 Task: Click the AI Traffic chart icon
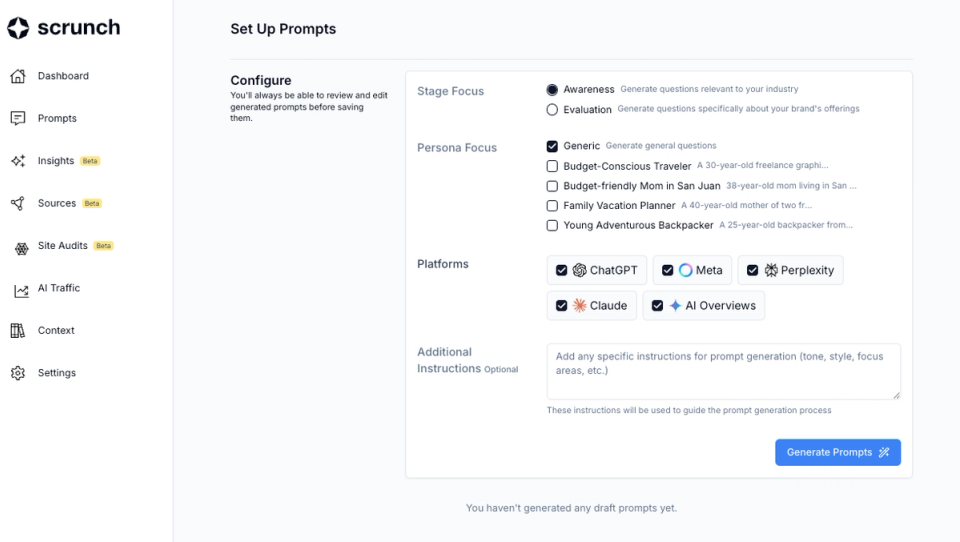click(21, 291)
